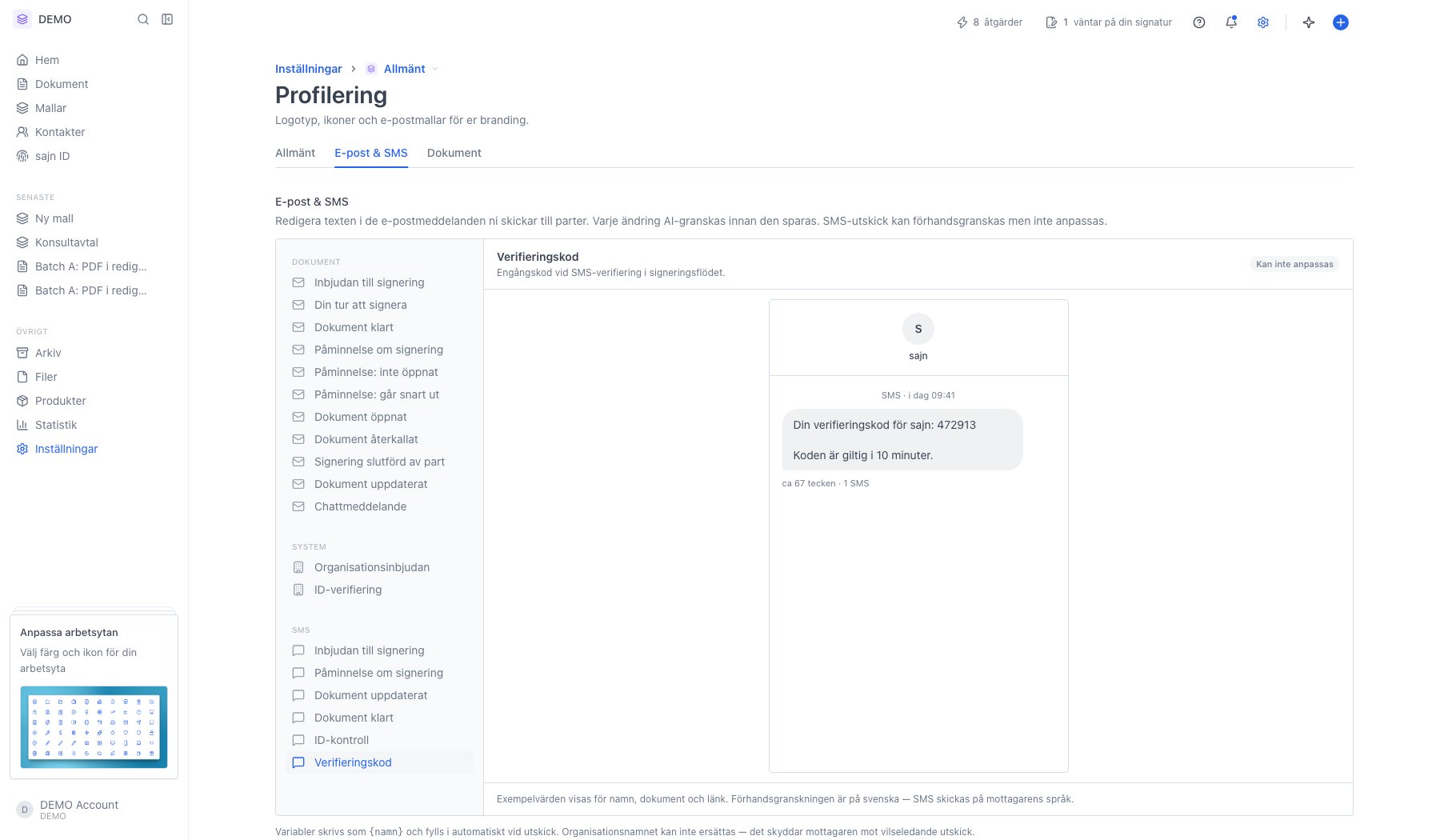Open the DEMO Account user menu
This screenshot has height=840, width=1440.
(94, 810)
